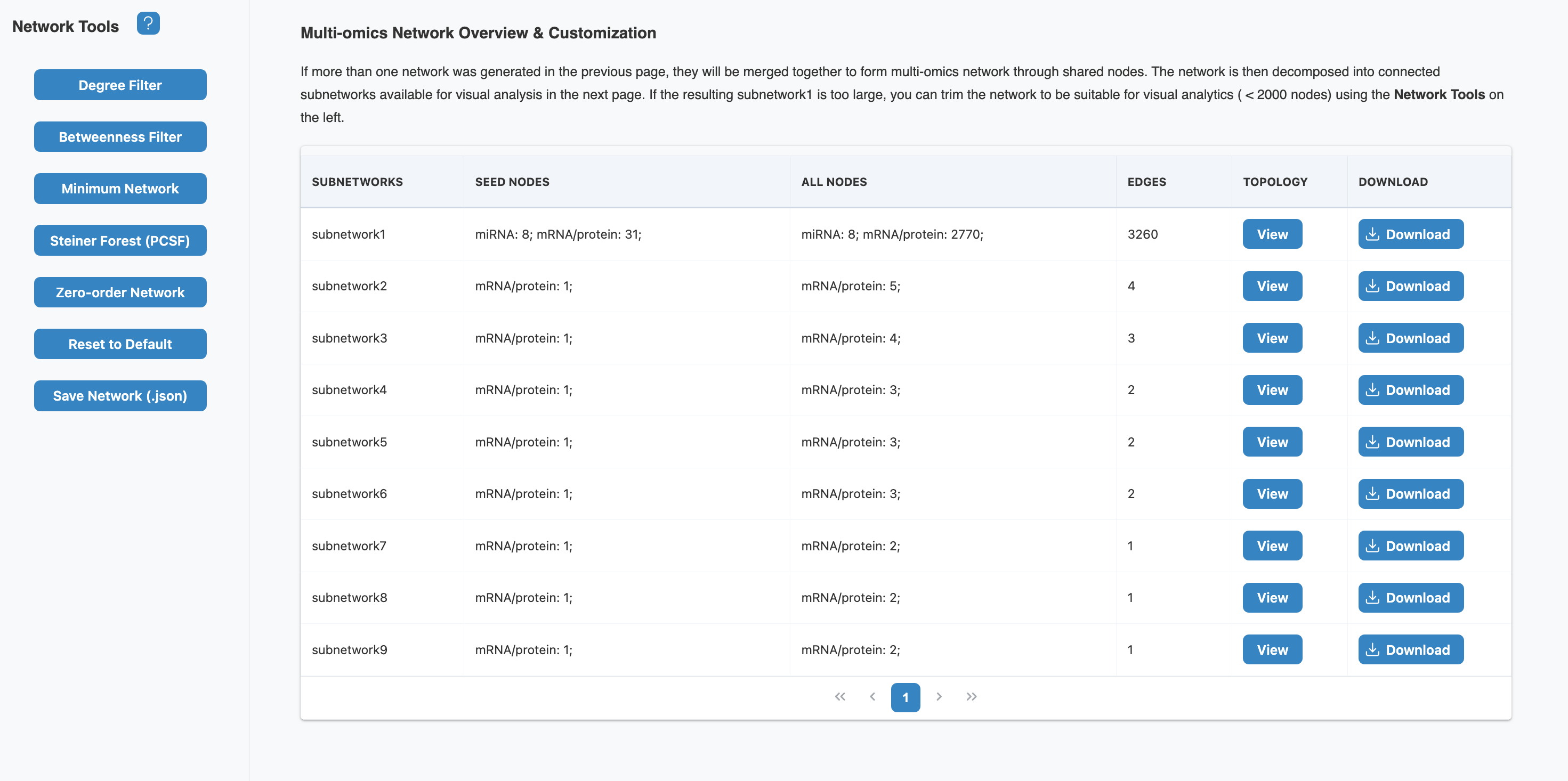
Task: Save the network as .json
Action: [120, 395]
